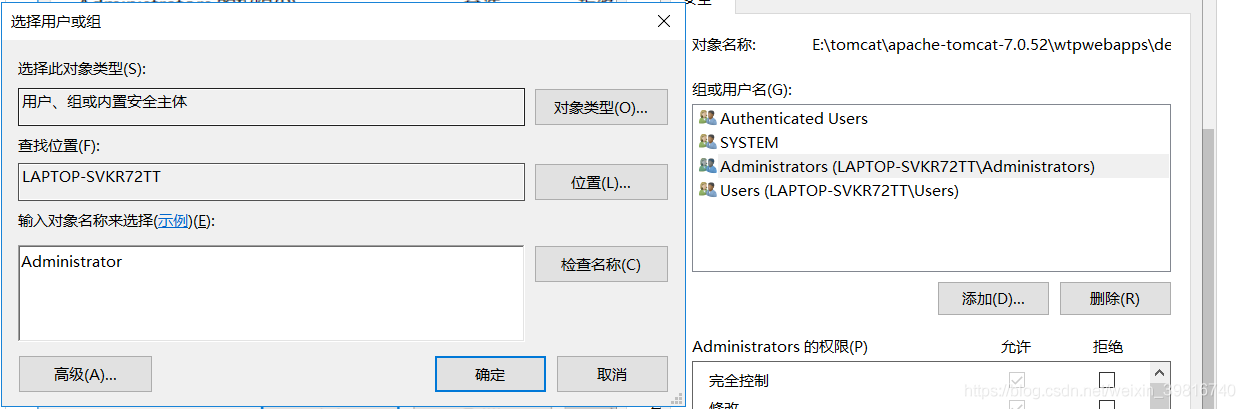
Task: Click the 查找位置 field showing LAPTOP-SVKR72TT
Action: 271,182
